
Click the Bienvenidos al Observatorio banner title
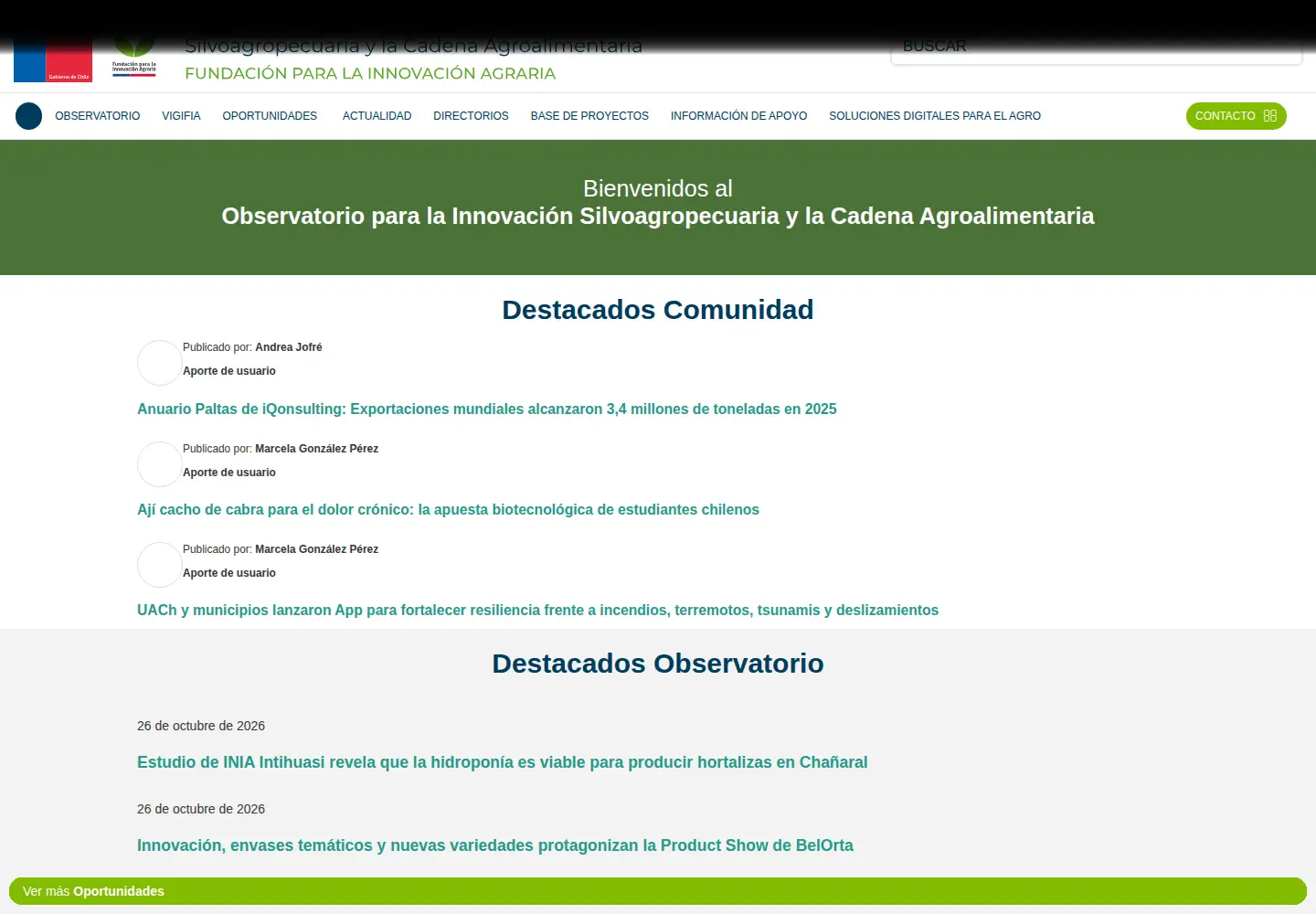(658, 202)
